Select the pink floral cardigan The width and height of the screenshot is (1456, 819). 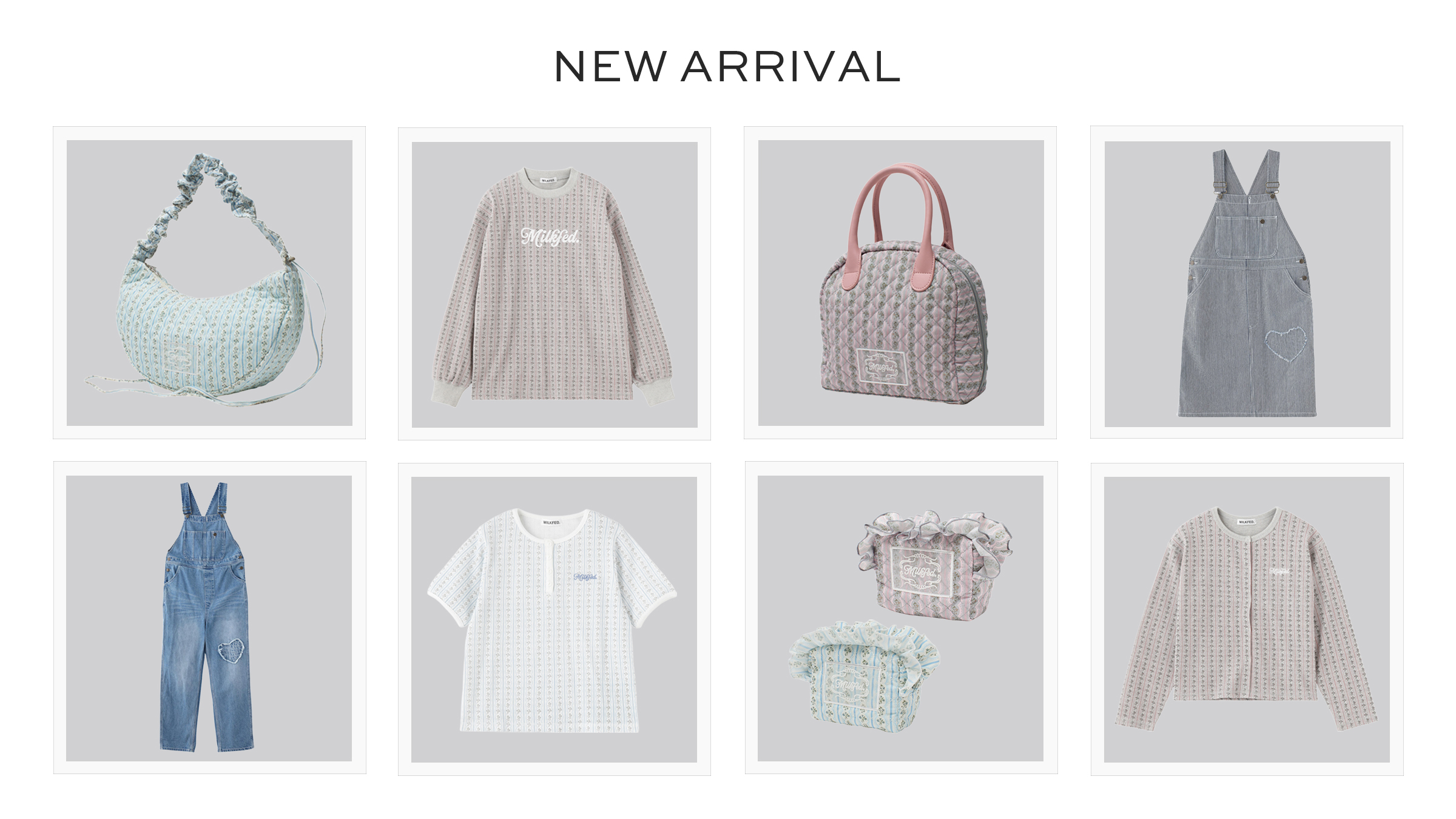click(1247, 619)
